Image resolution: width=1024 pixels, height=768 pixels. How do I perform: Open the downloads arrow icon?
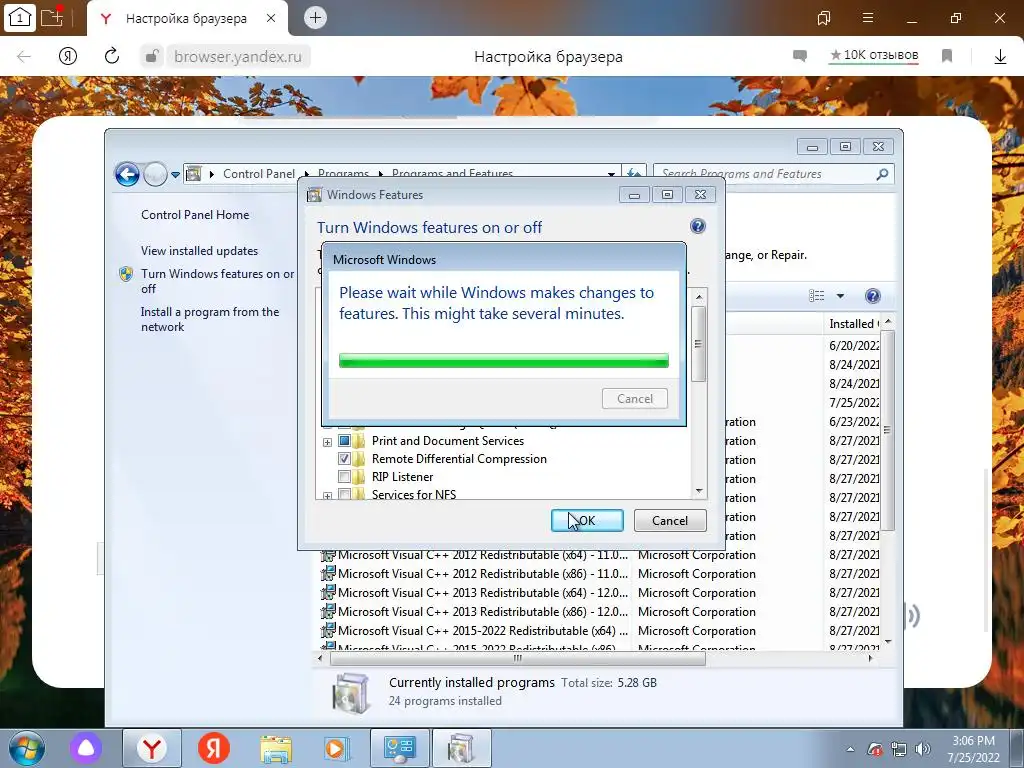pyautogui.click(x=1000, y=57)
